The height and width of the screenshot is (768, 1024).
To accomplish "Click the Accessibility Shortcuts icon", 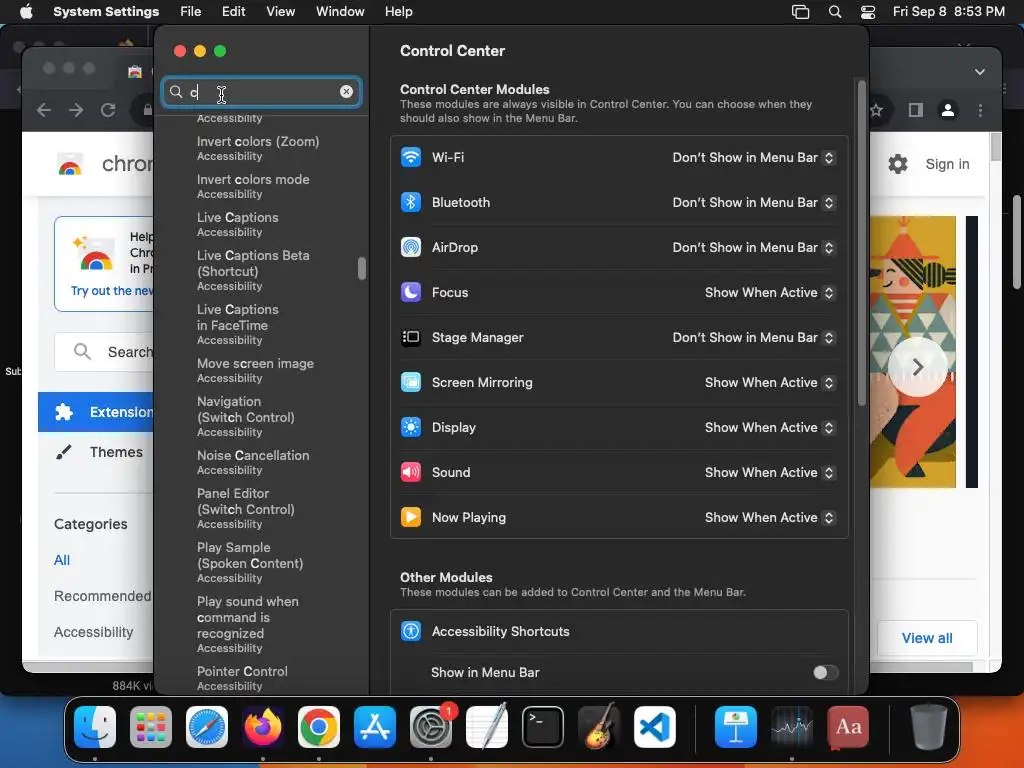I will (411, 631).
